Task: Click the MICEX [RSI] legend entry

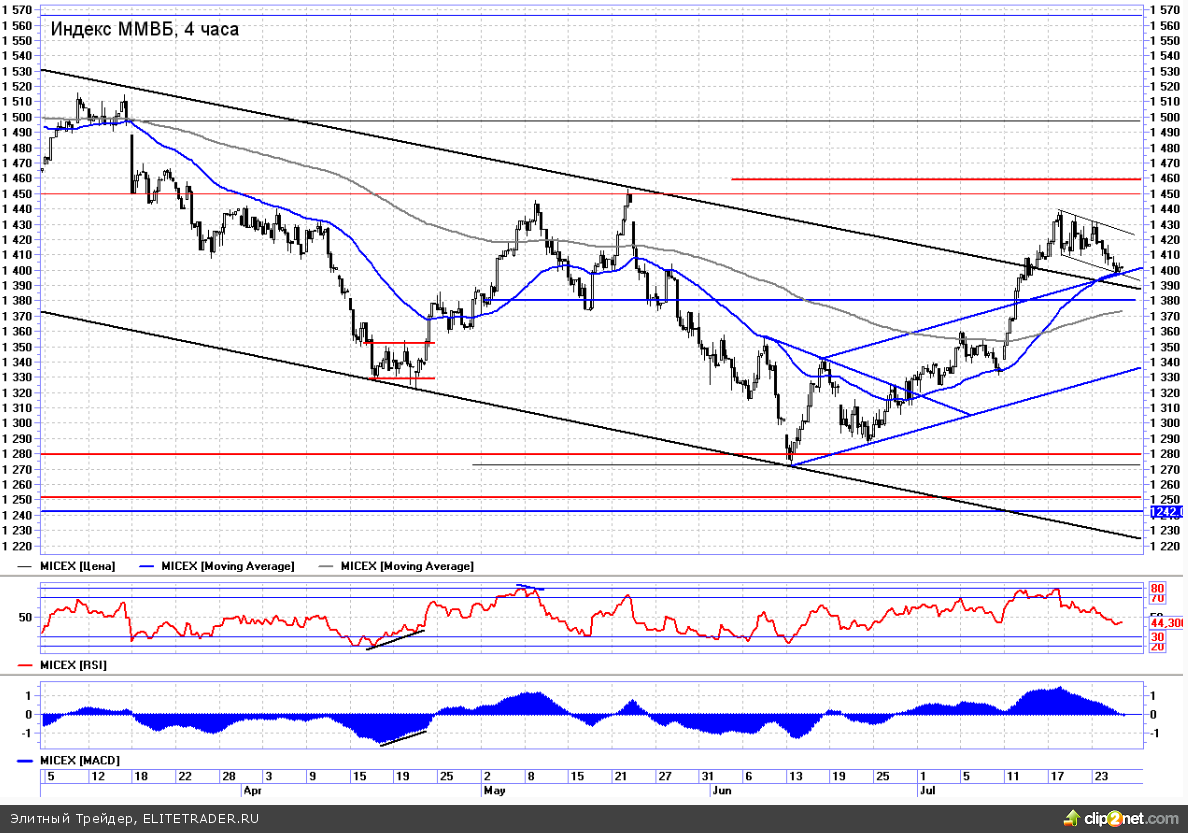Action: pyautogui.click(x=73, y=665)
